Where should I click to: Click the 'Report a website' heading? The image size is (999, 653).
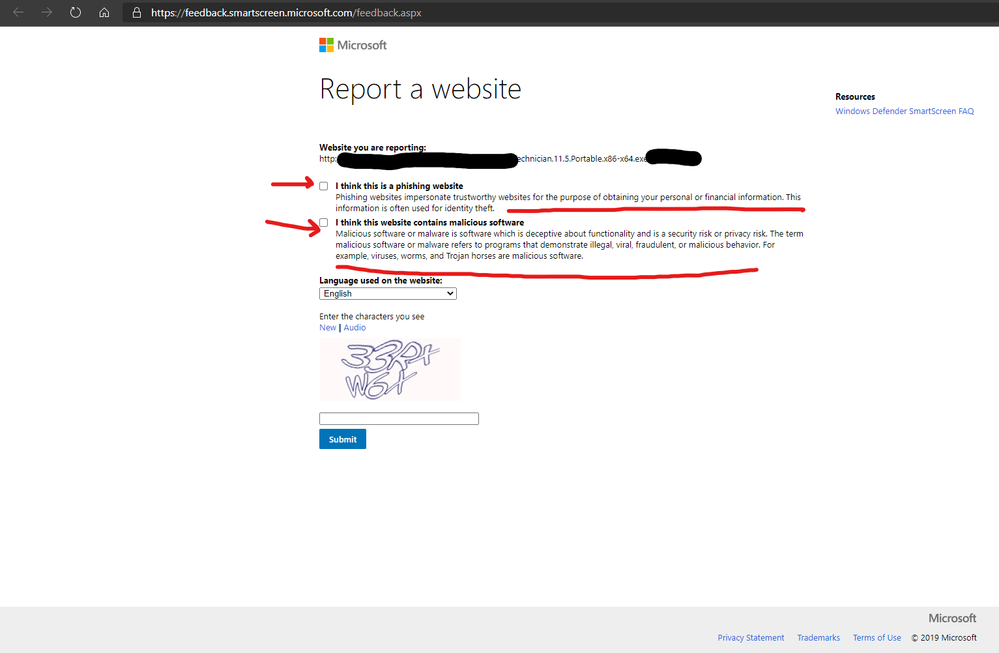(420, 89)
